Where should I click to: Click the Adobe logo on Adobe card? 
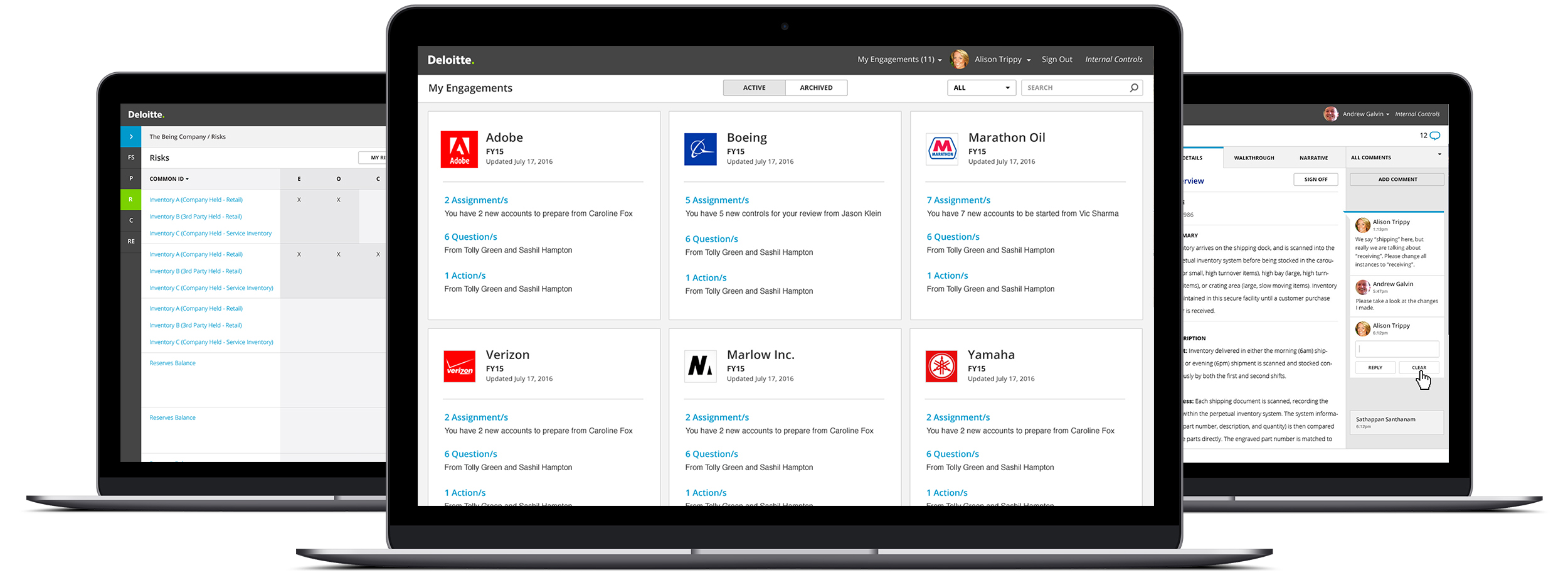tap(459, 149)
